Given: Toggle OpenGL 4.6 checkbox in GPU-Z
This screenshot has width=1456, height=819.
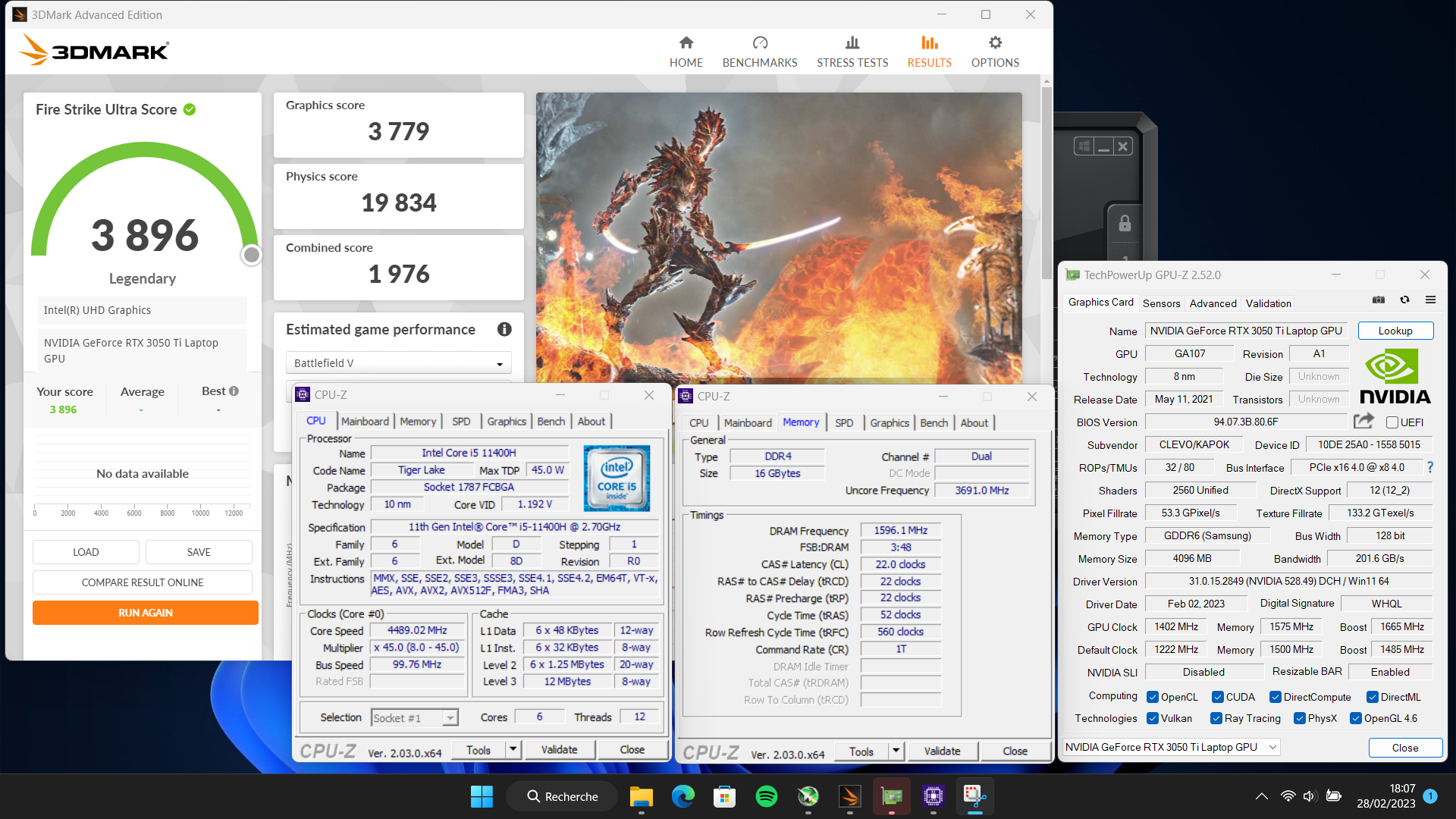Looking at the screenshot, I should pyautogui.click(x=1356, y=718).
